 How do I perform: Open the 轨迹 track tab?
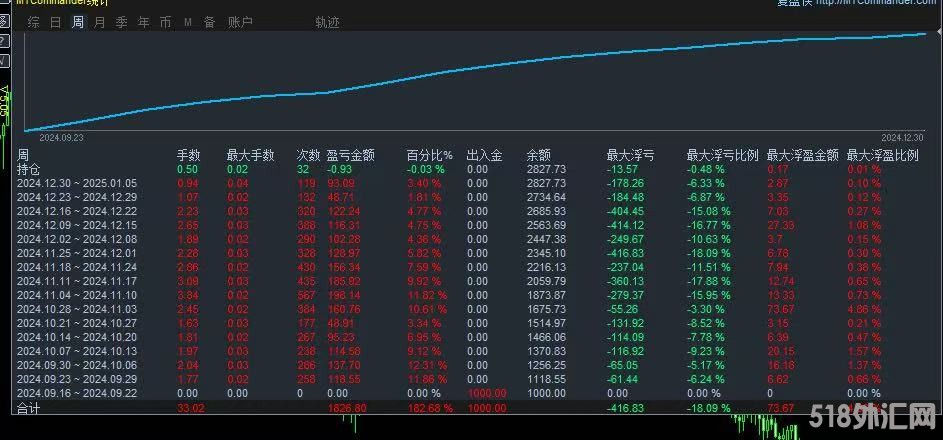(328, 23)
